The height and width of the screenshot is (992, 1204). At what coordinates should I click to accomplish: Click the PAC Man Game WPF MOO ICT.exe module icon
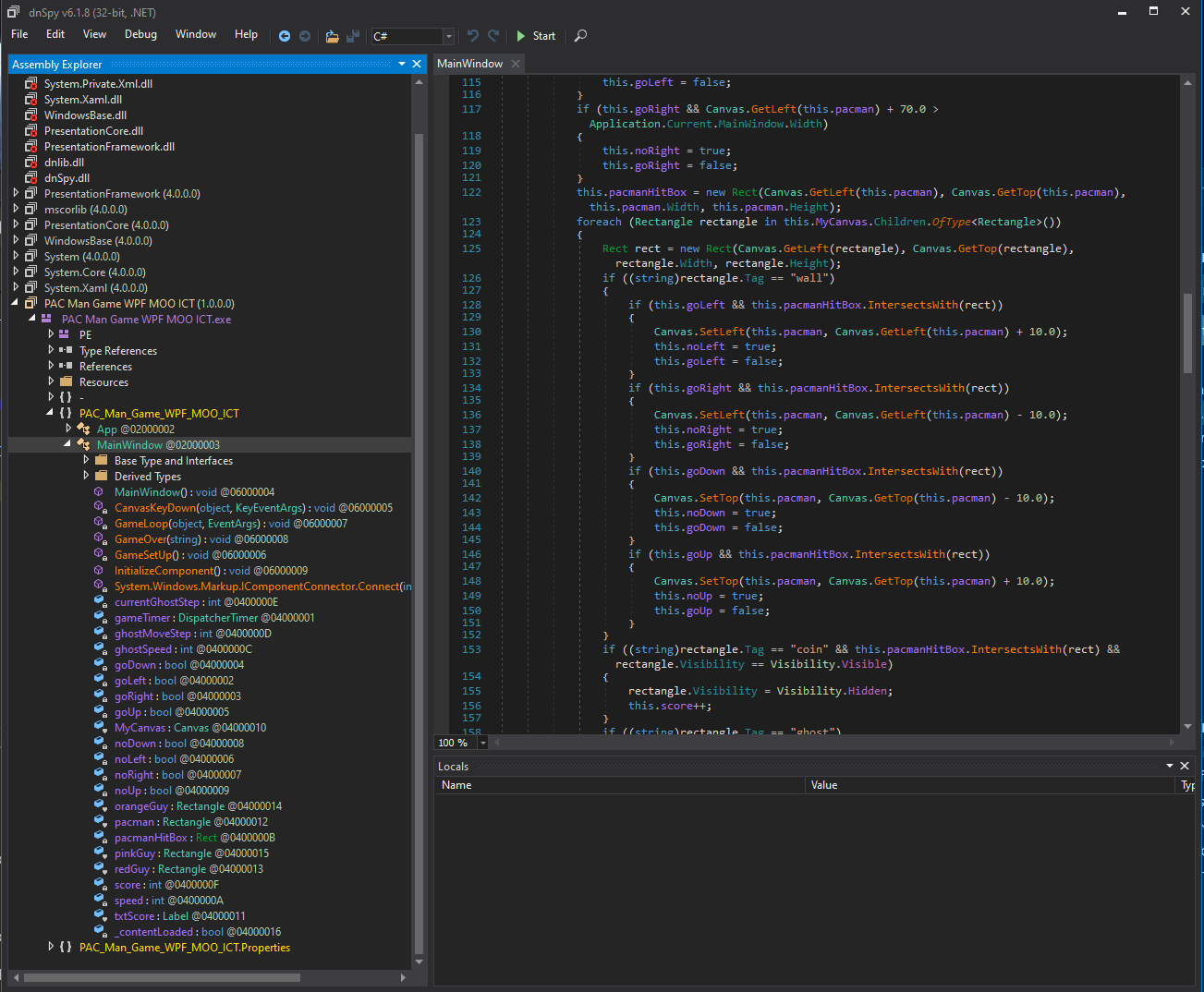tap(46, 319)
